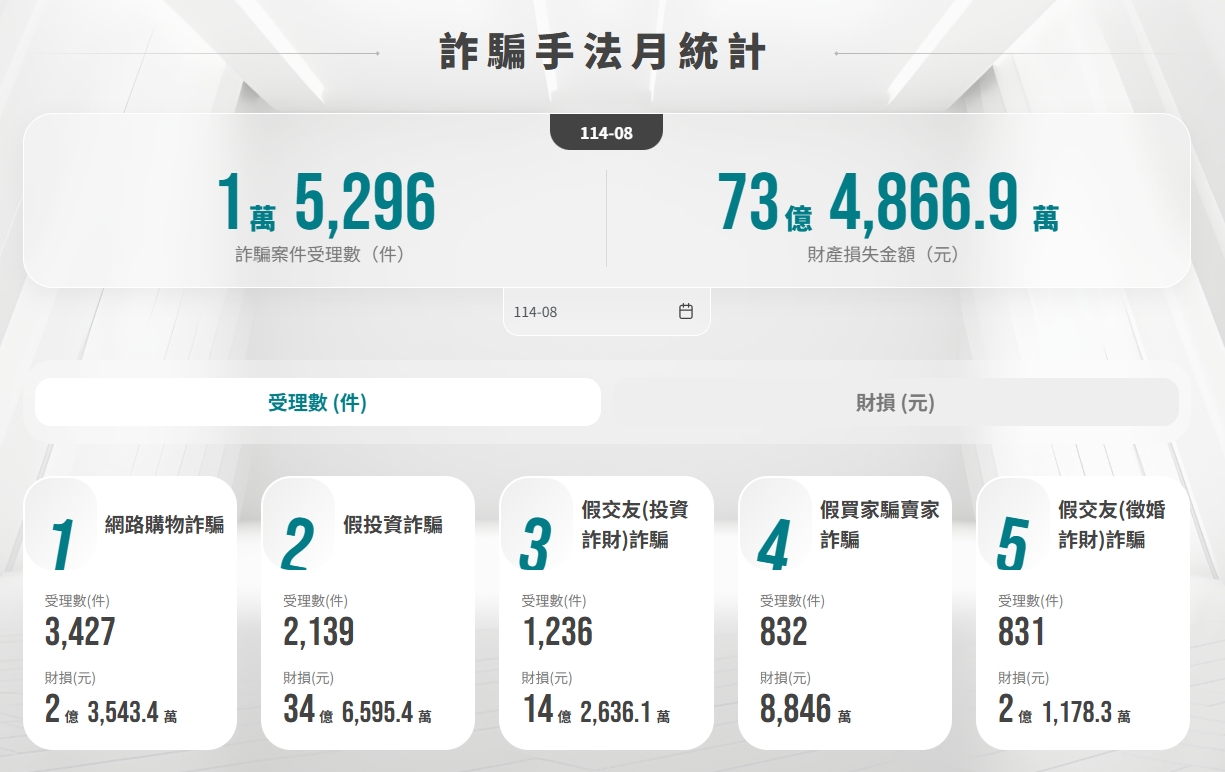Click the loss value 2億 3,543.4萬
Image resolution: width=1225 pixels, height=772 pixels.
click(111, 710)
